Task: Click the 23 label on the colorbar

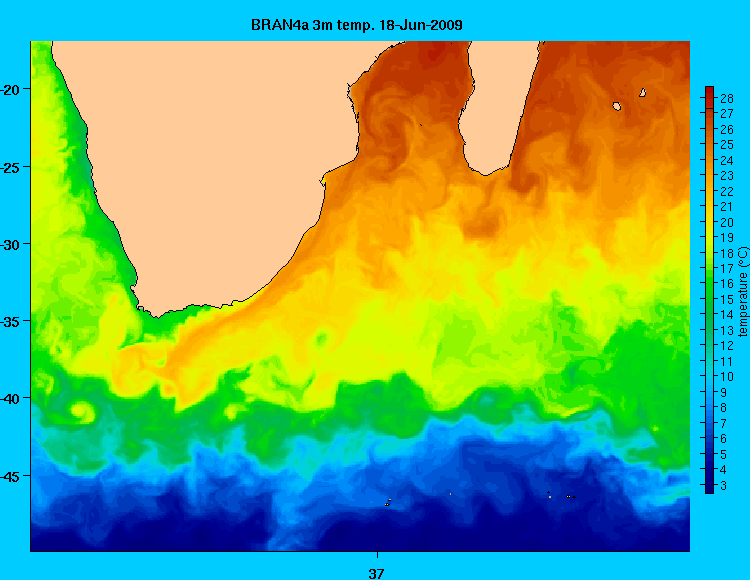Action: (727, 176)
